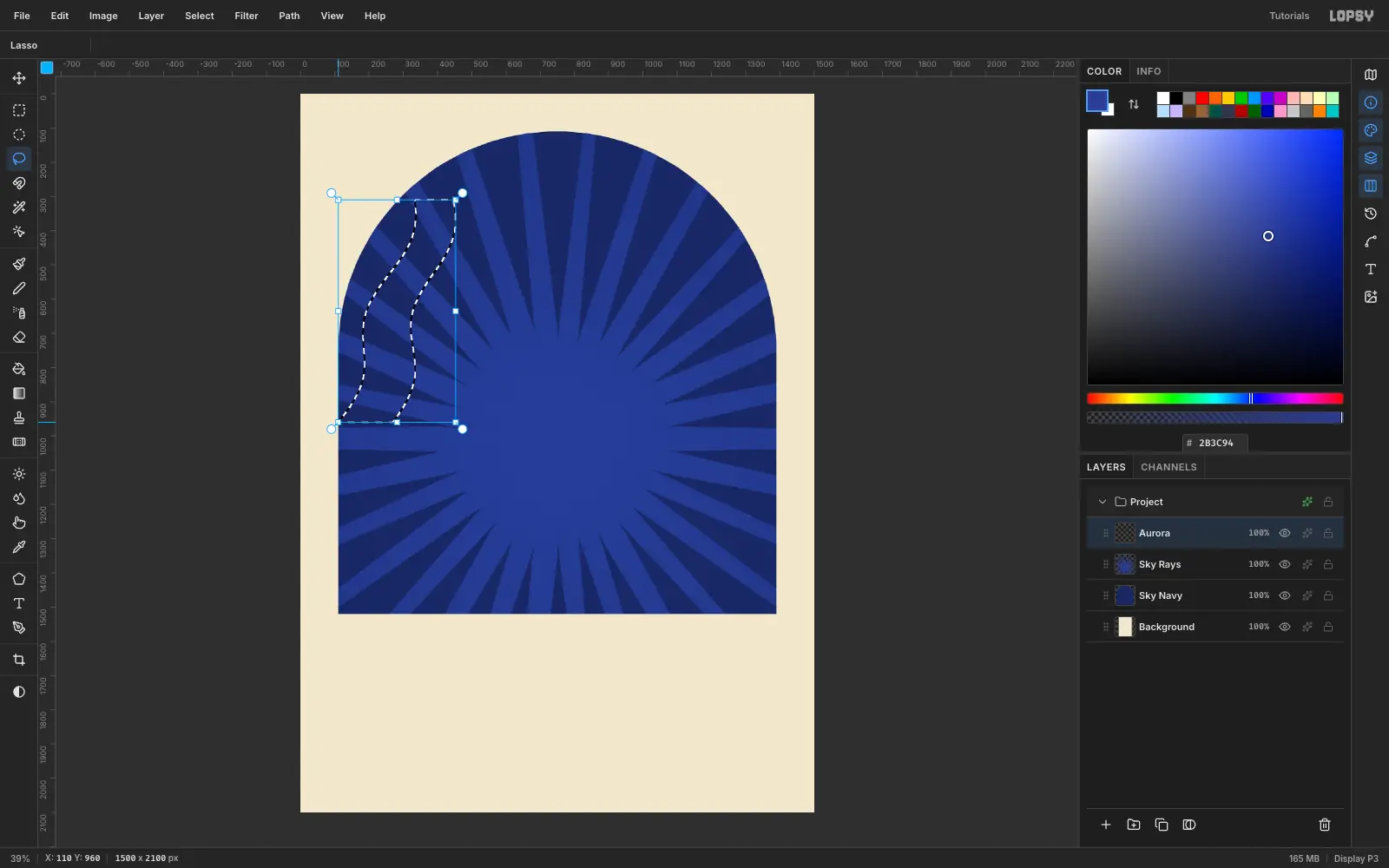This screenshot has width=1389, height=868.
Task: Toggle visibility of Sky Rays layer
Action: click(x=1285, y=564)
